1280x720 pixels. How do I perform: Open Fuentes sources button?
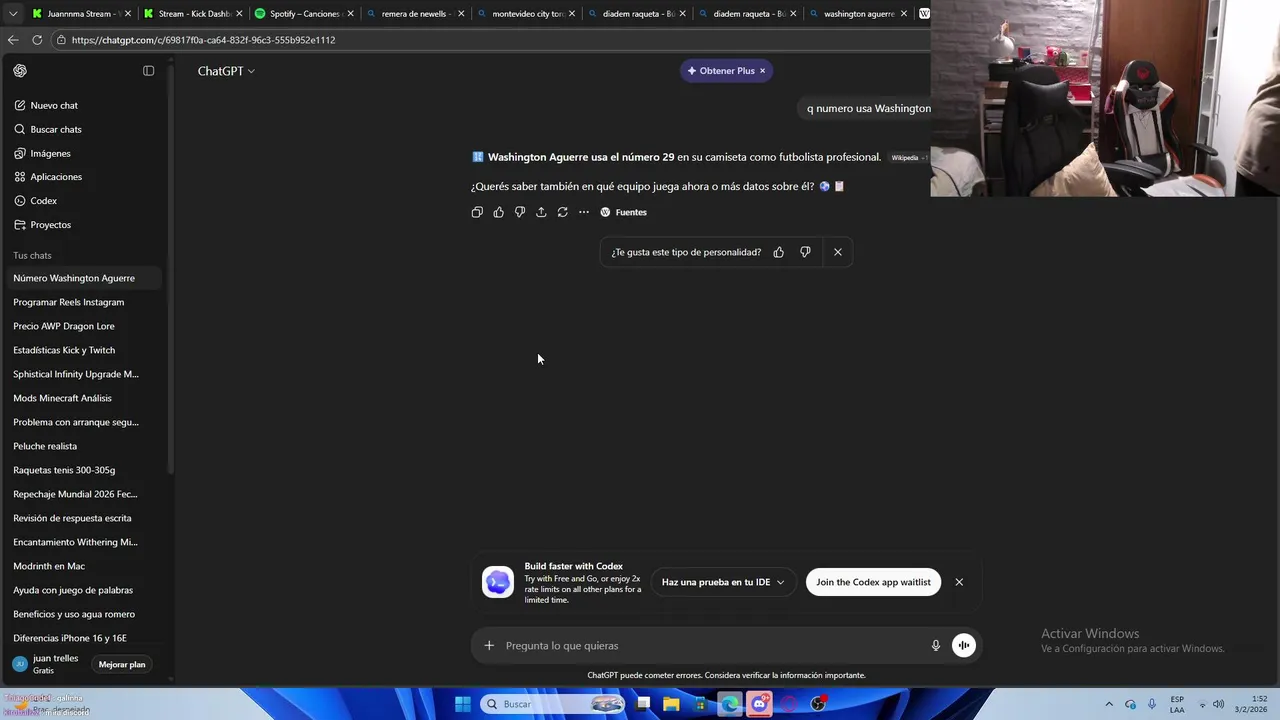pos(623,212)
